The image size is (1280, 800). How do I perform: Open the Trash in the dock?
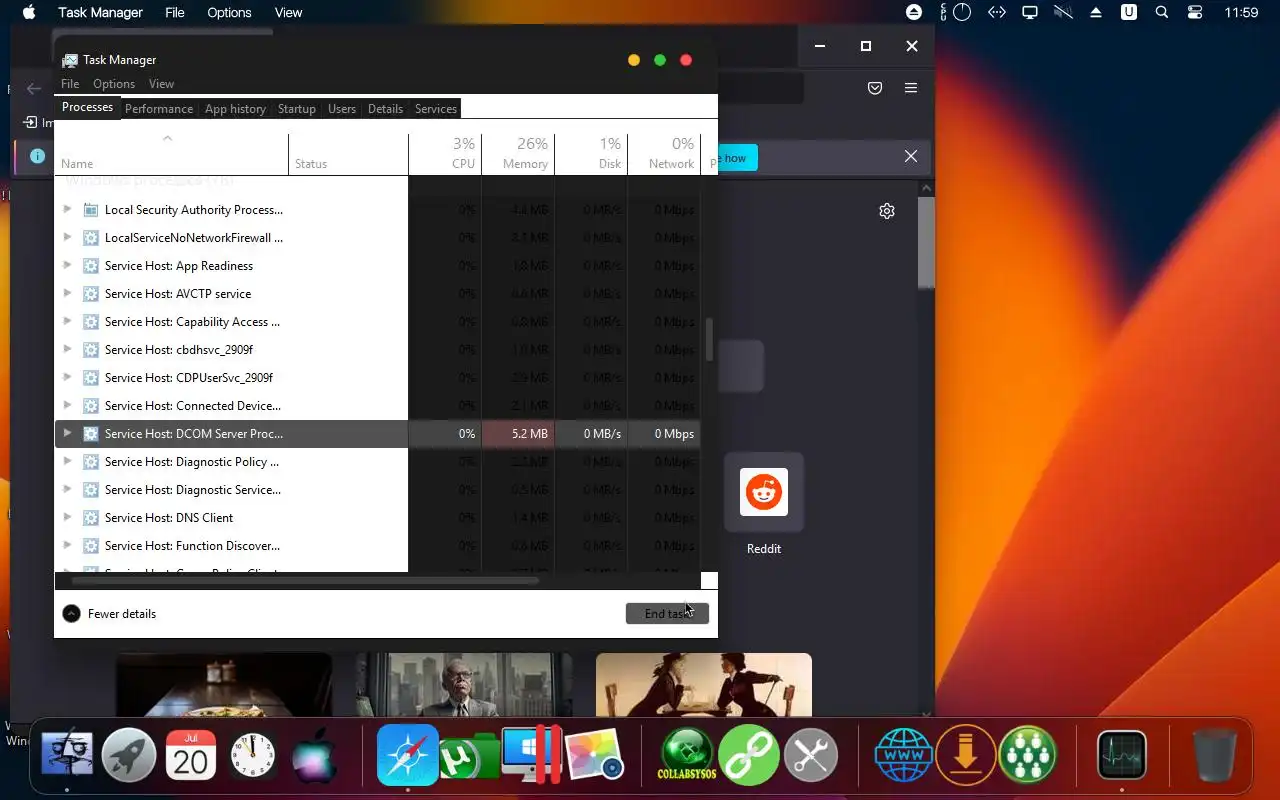(1214, 755)
